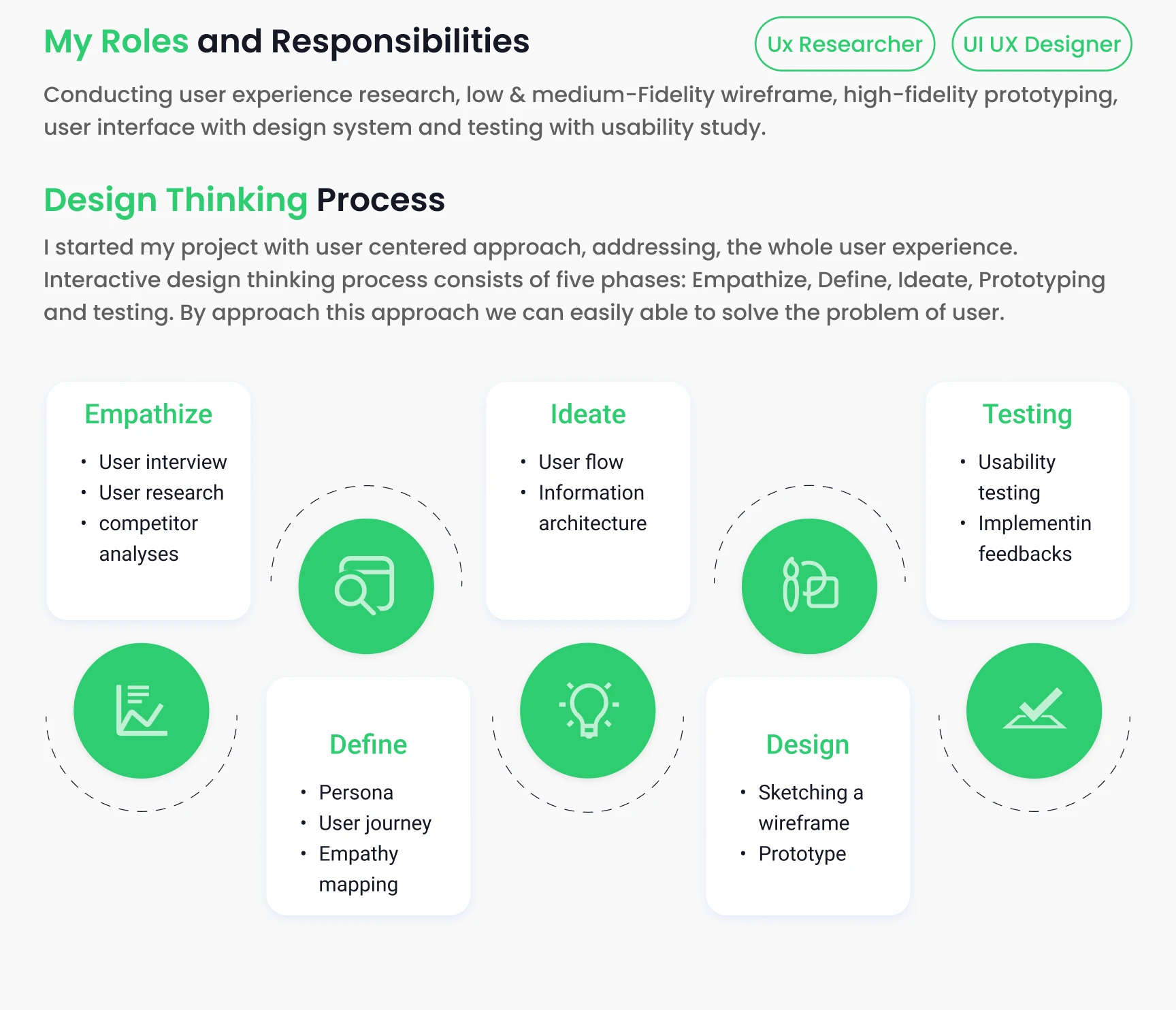Click the brush and shapes design icon

click(809, 586)
